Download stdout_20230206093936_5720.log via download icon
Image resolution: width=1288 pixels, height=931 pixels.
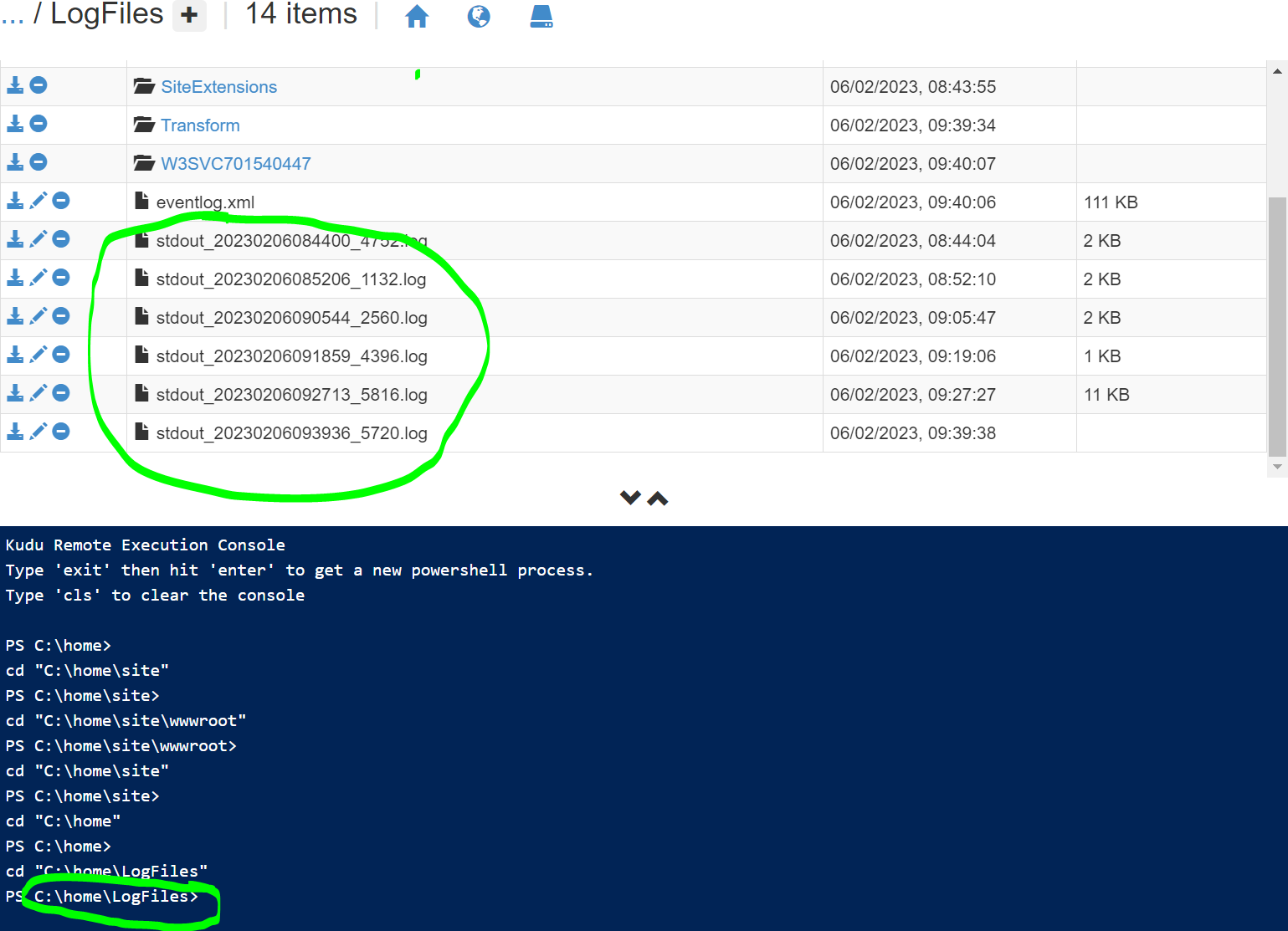[14, 431]
